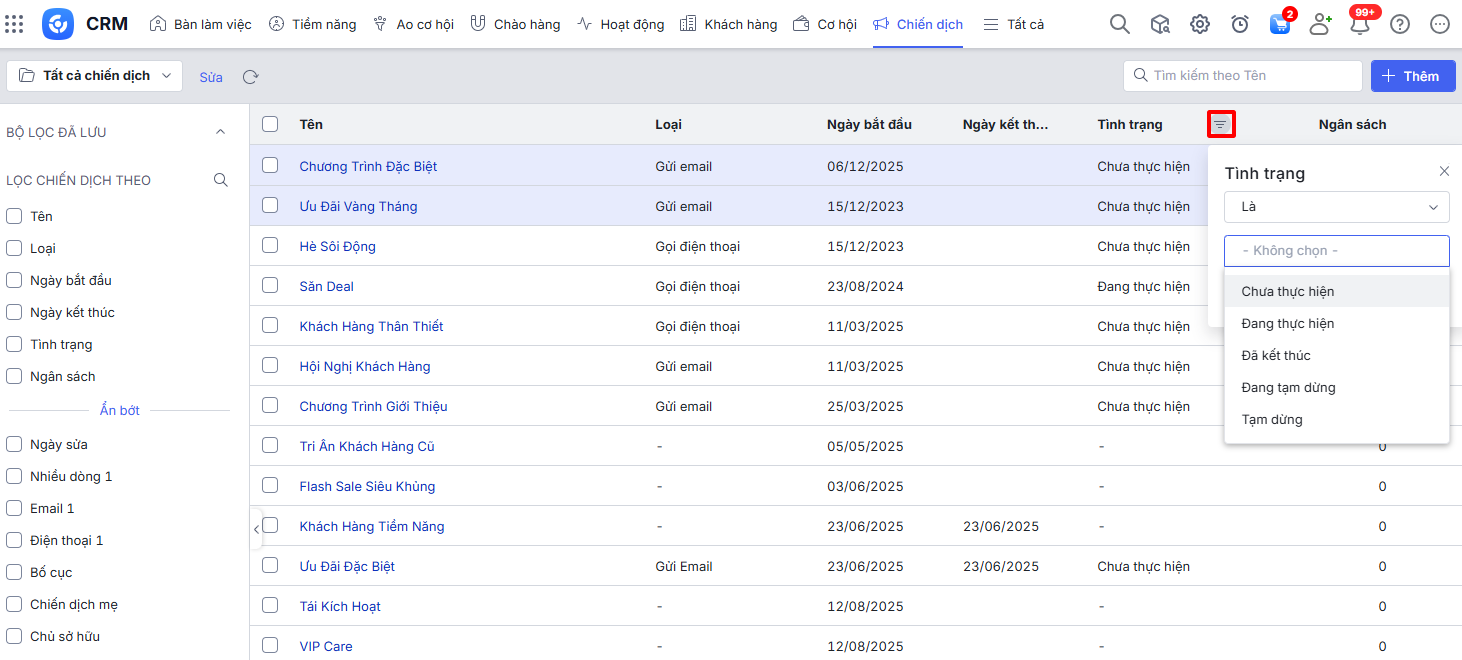Screen dimensions: 1462x660
Task: Open the apps grid launcher icon
Action: point(14,24)
